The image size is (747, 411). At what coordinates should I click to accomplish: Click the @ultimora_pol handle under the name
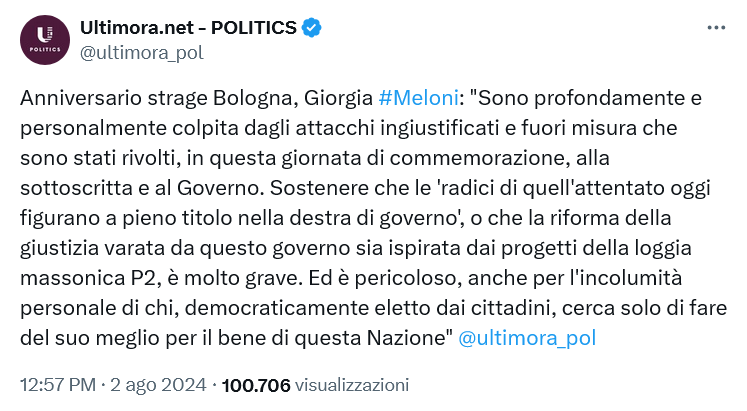coord(141,52)
